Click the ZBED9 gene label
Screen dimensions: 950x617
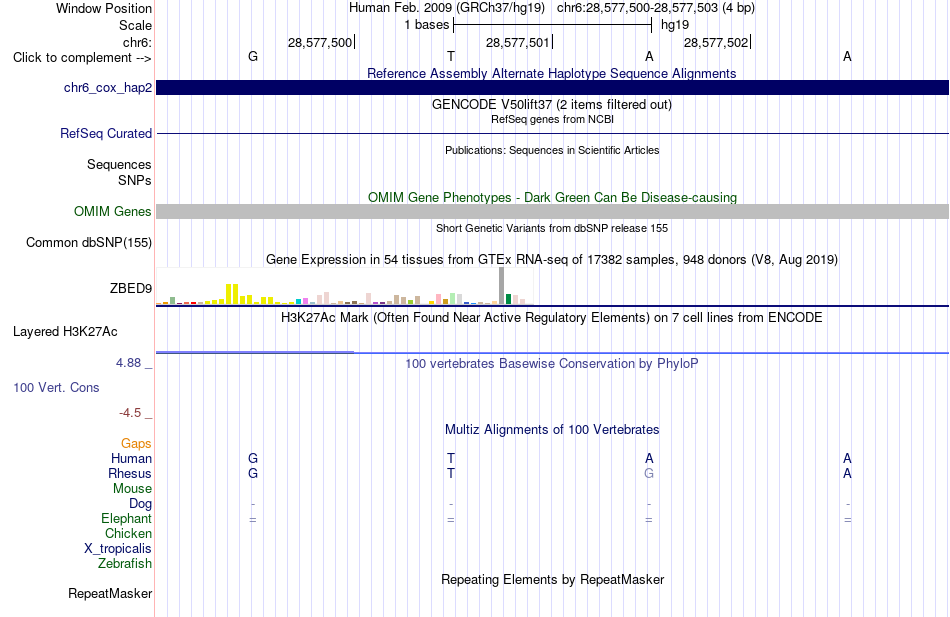pos(130,288)
